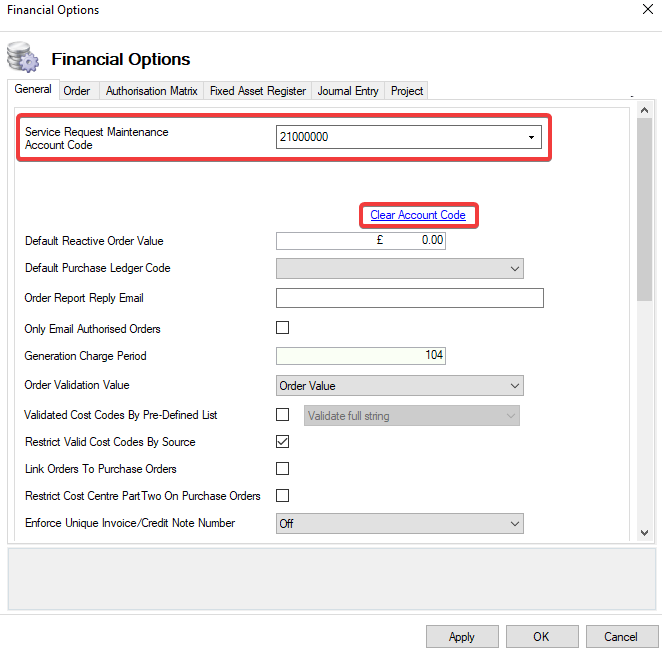Click the Clear Account Code link
The height and width of the screenshot is (653, 662).
(x=417, y=215)
